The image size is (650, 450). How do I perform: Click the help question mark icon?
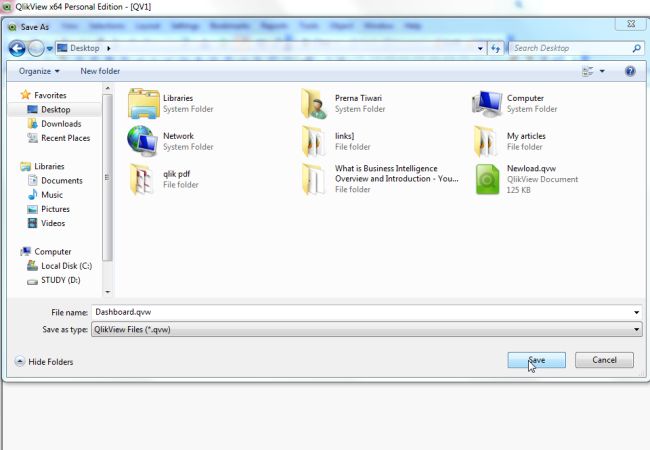pos(630,71)
